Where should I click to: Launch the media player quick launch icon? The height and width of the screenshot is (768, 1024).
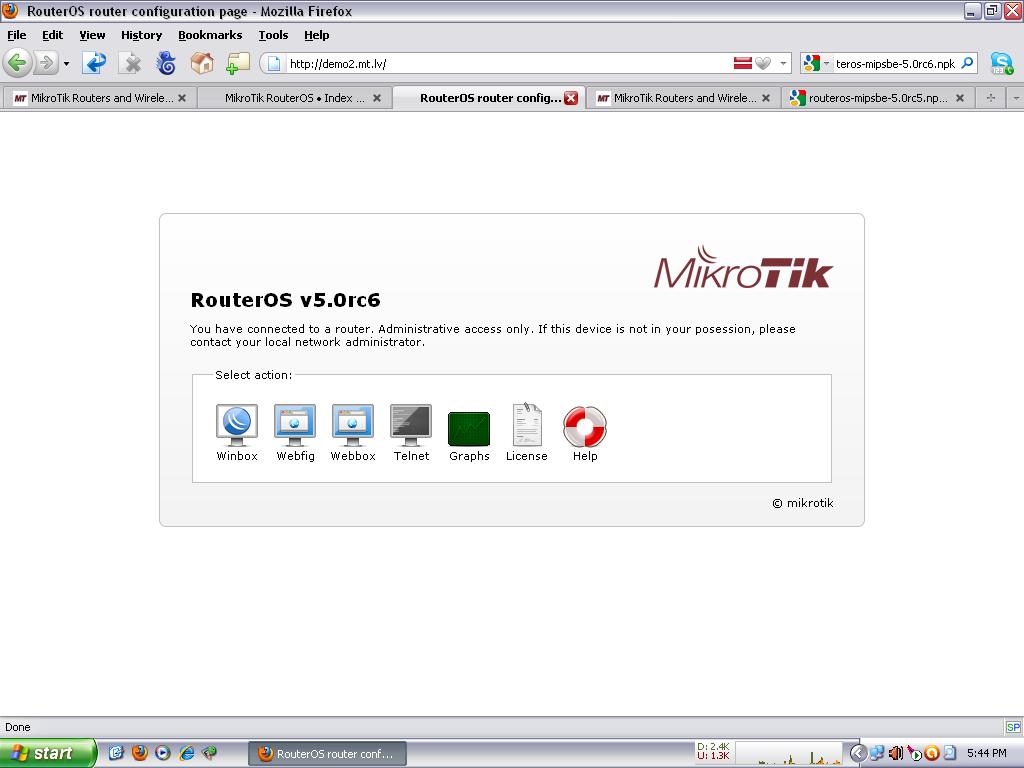point(163,753)
